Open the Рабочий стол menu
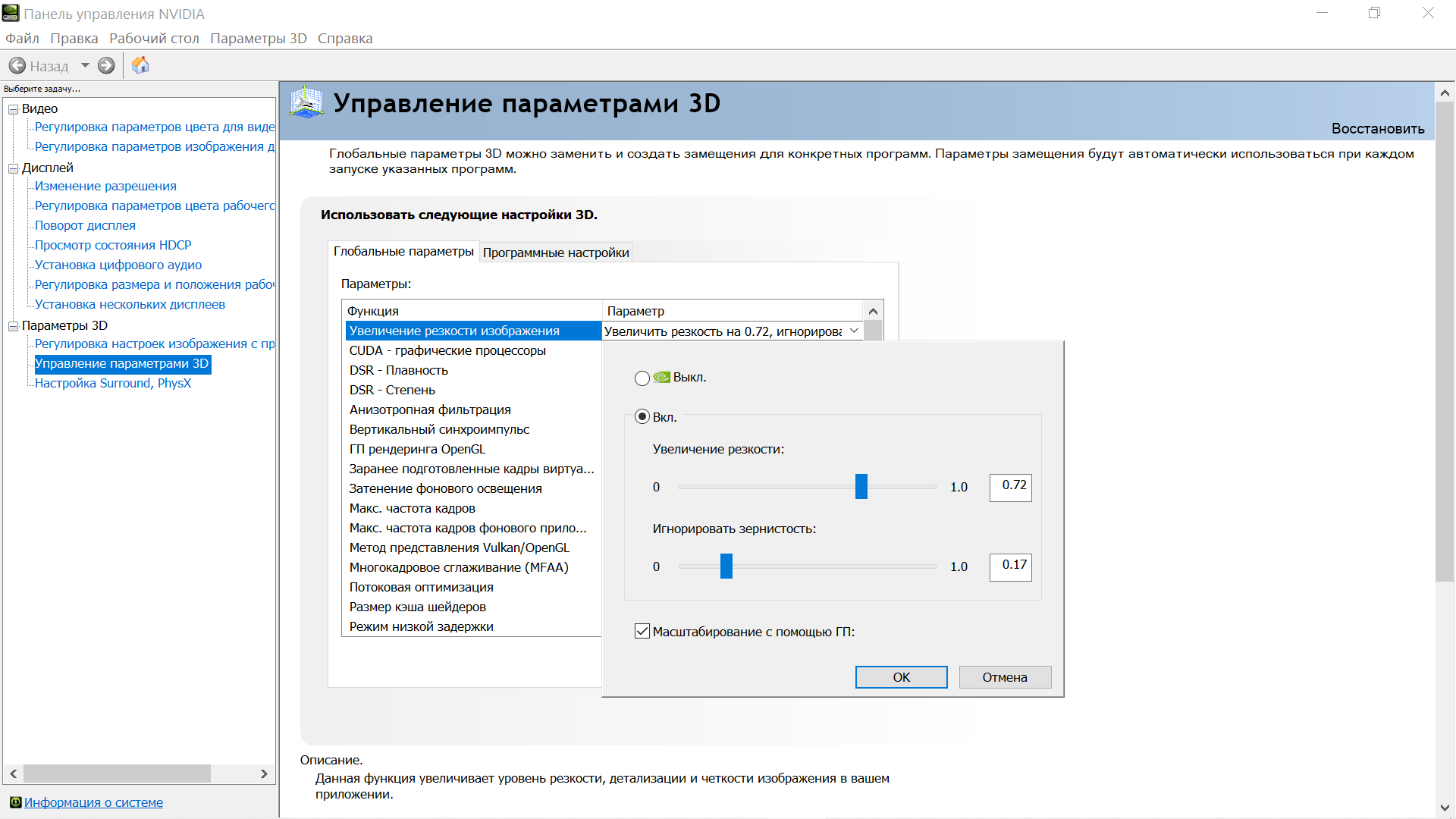Screen dimensions: 1456x819 pos(154,39)
